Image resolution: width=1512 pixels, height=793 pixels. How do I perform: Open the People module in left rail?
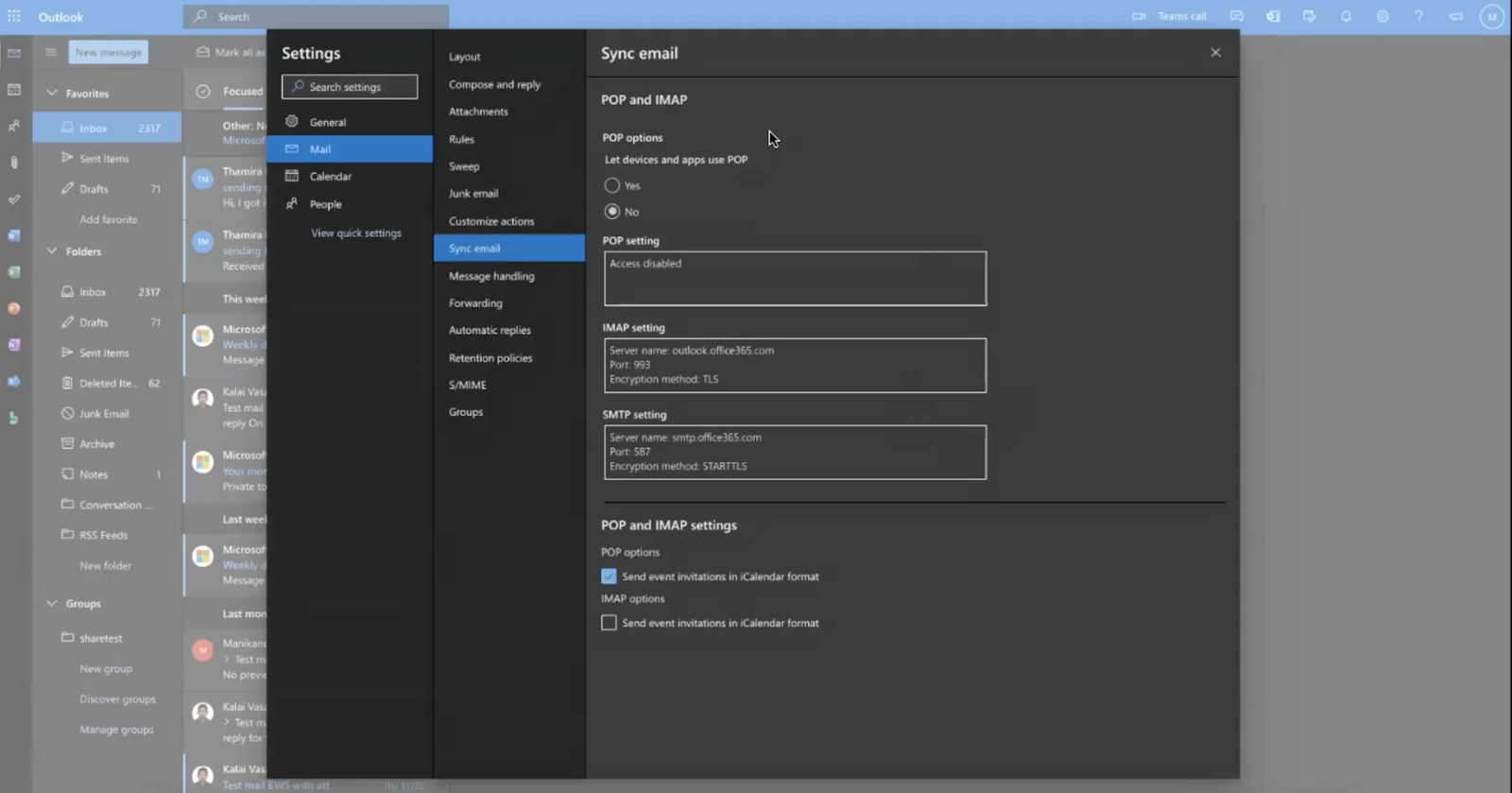point(14,126)
